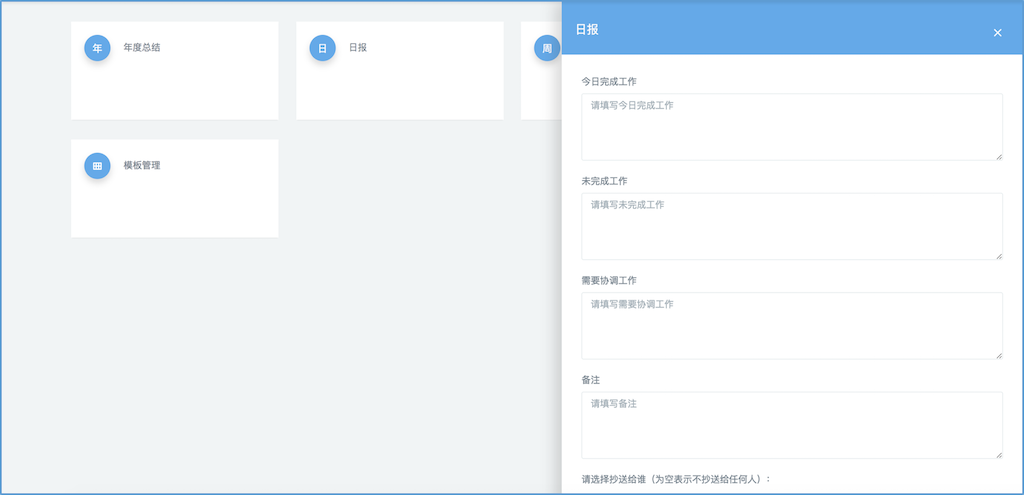Image resolution: width=1024 pixels, height=495 pixels.
Task: Click the 未完成工作 field label
Action: tap(604, 181)
